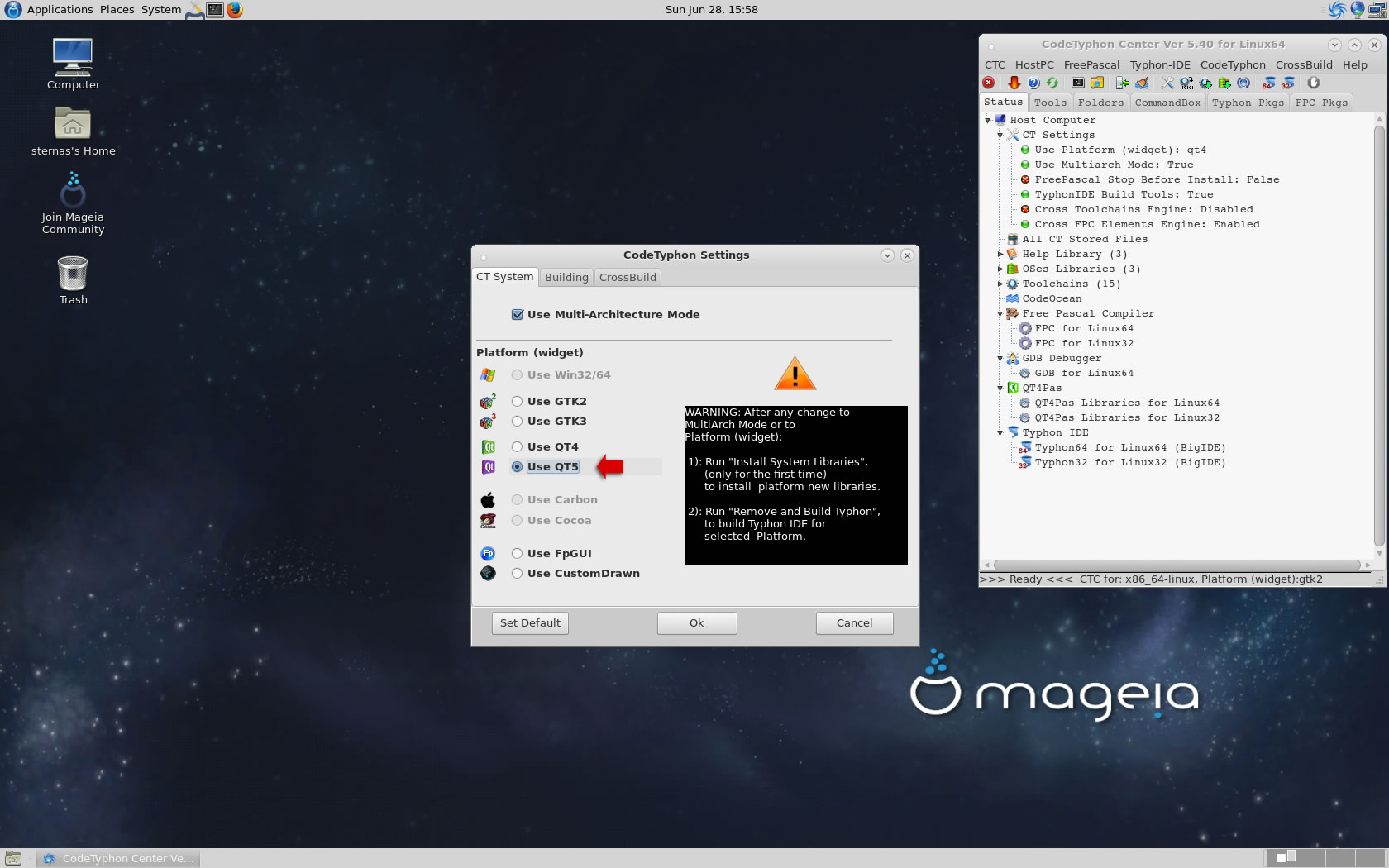Click the clock showing Sun Jun 28

coord(711,10)
